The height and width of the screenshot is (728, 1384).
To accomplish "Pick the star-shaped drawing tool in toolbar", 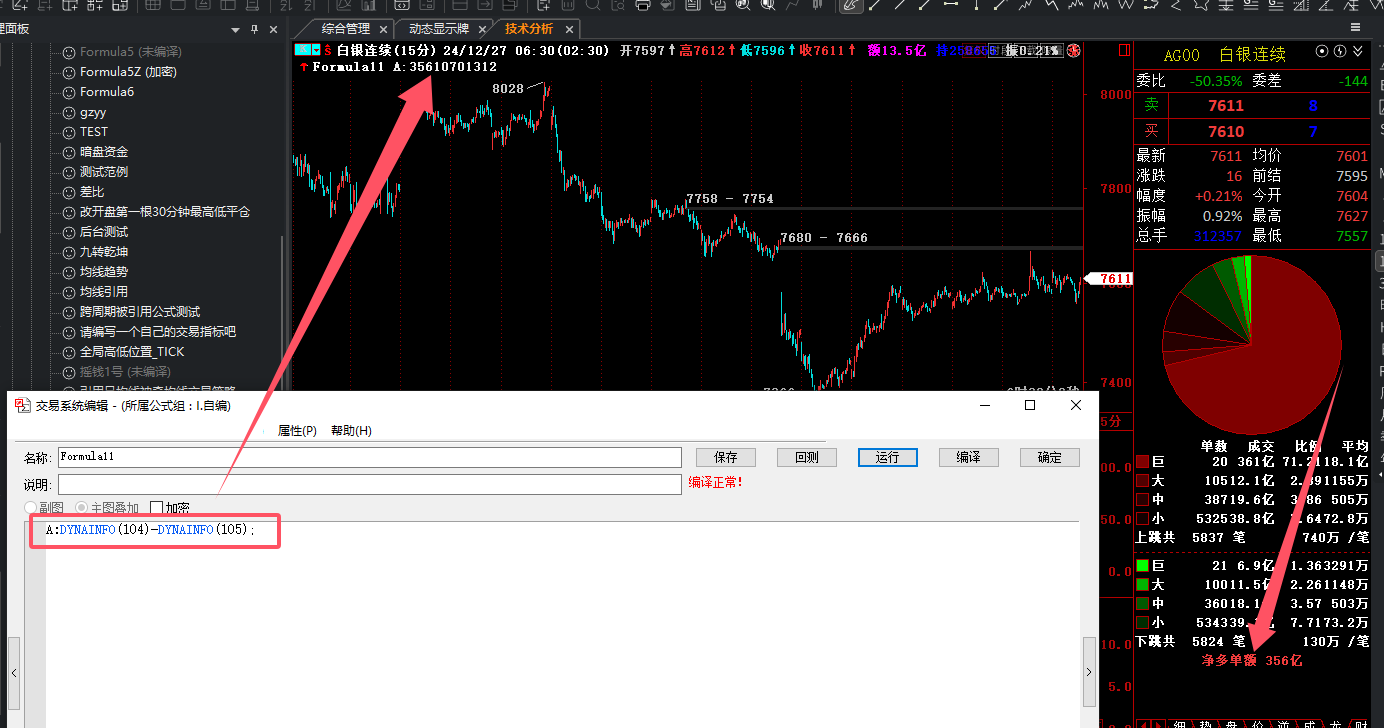I will pos(1201,5).
